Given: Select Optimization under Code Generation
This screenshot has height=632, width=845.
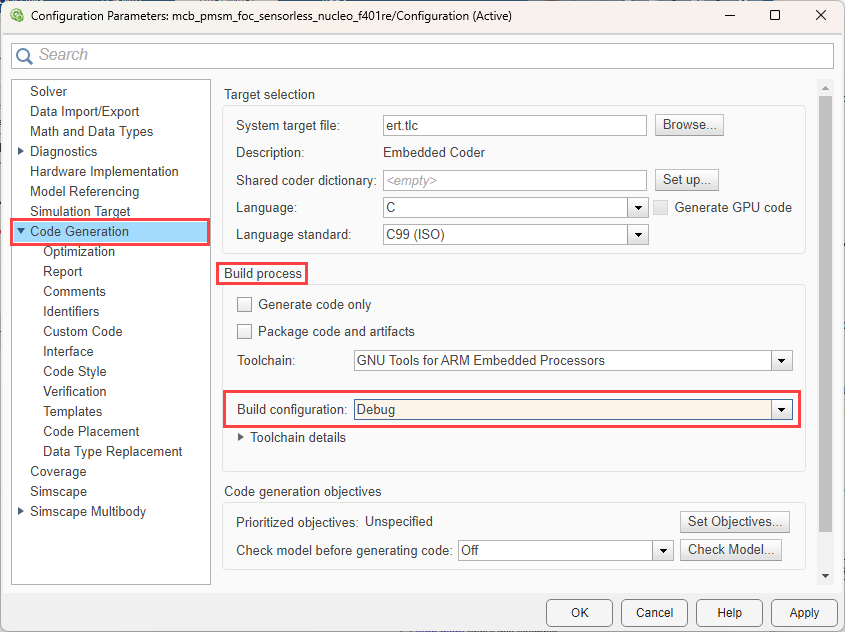Looking at the screenshot, I should click(x=79, y=251).
